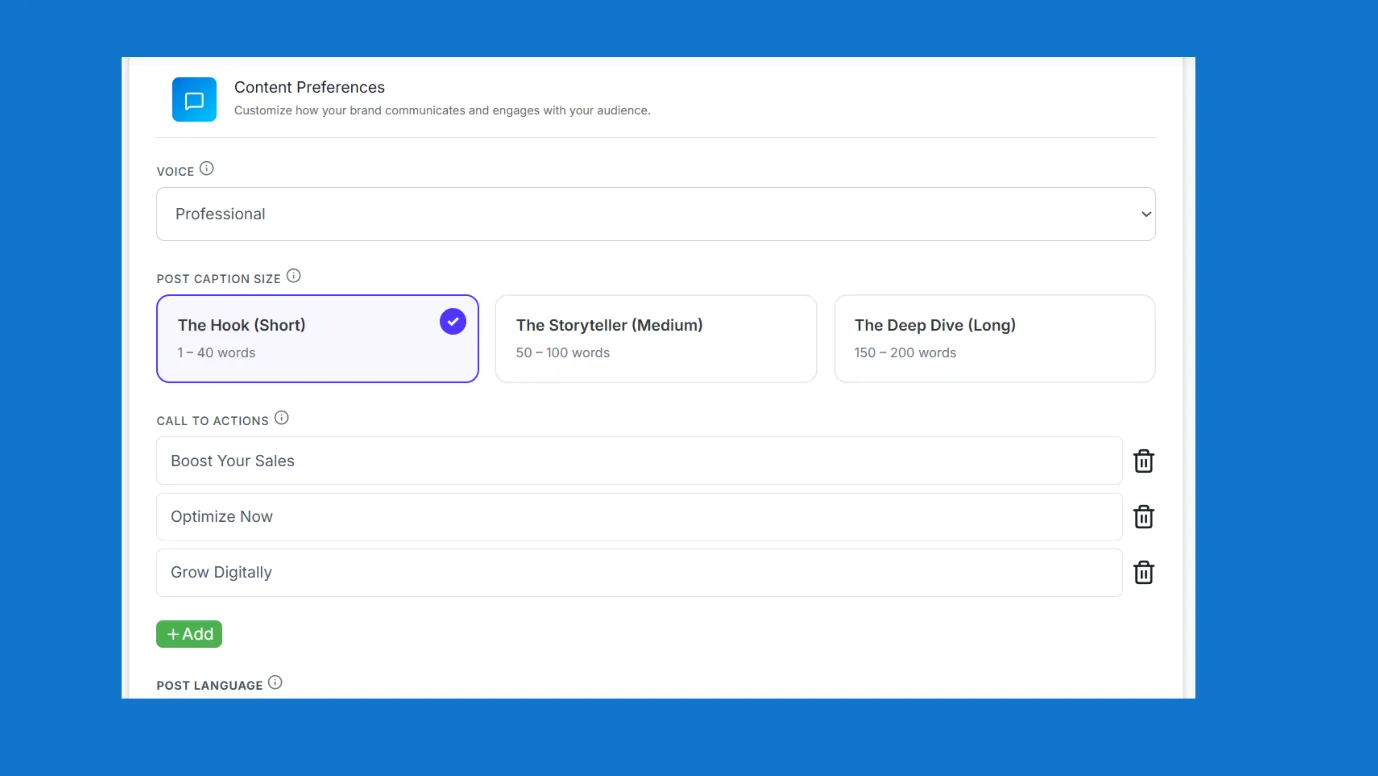Viewport: 1378px width, 776px height.
Task: Select The Hook (Short) caption size
Action: [x=318, y=338]
